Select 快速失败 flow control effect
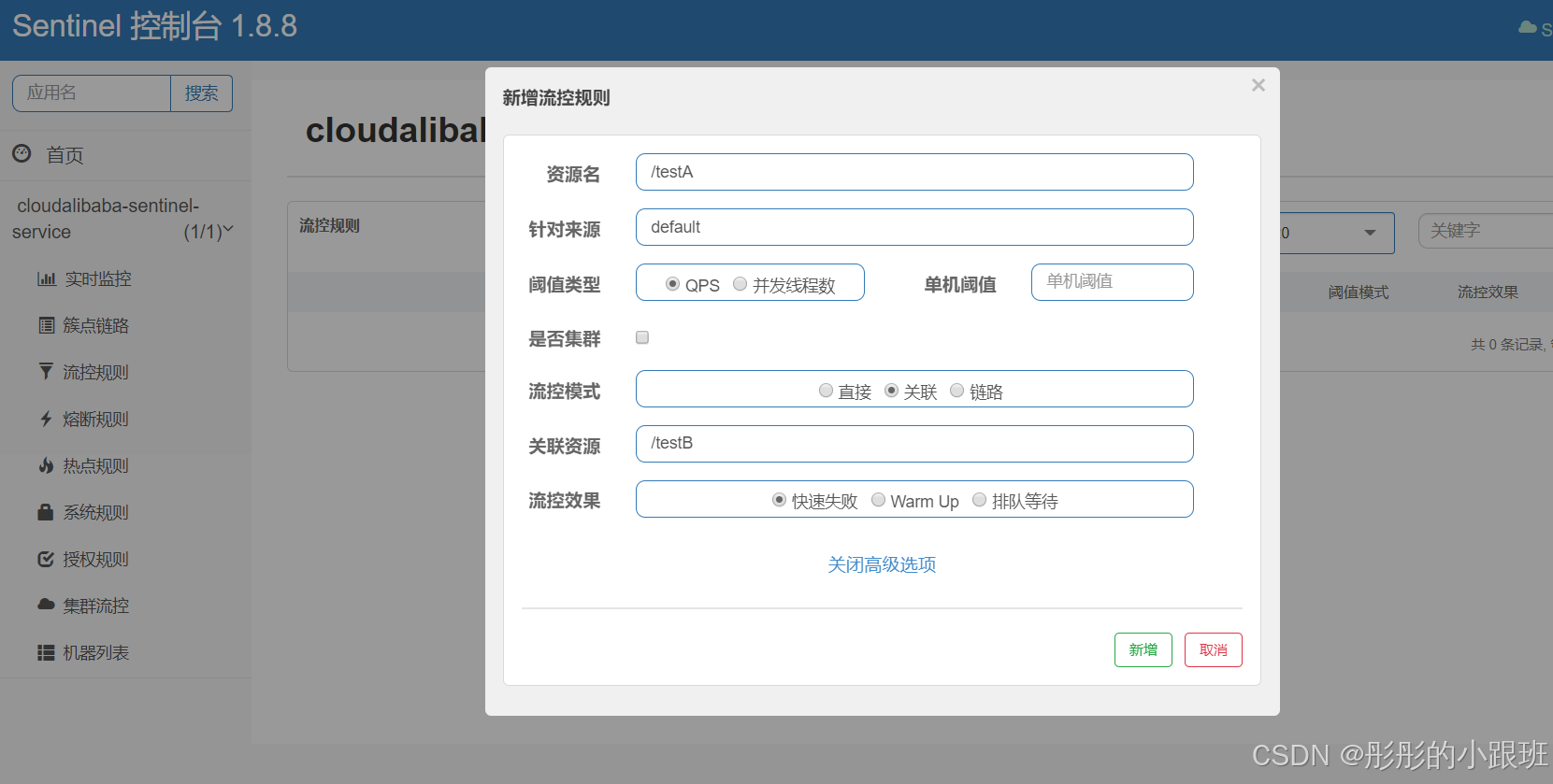 pyautogui.click(x=779, y=500)
